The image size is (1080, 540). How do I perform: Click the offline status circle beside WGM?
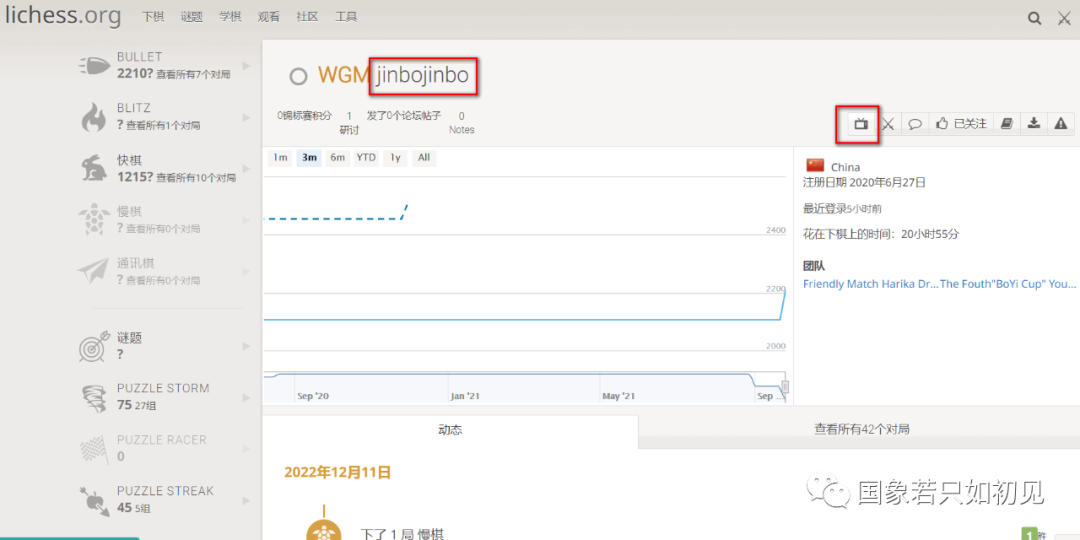pos(298,76)
